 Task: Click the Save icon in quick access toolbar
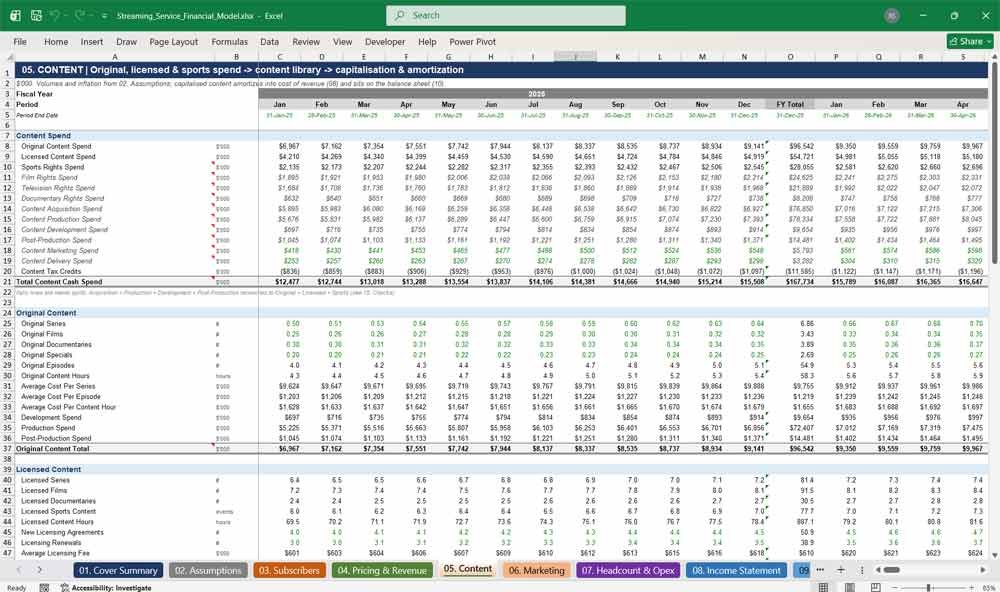[36, 15]
